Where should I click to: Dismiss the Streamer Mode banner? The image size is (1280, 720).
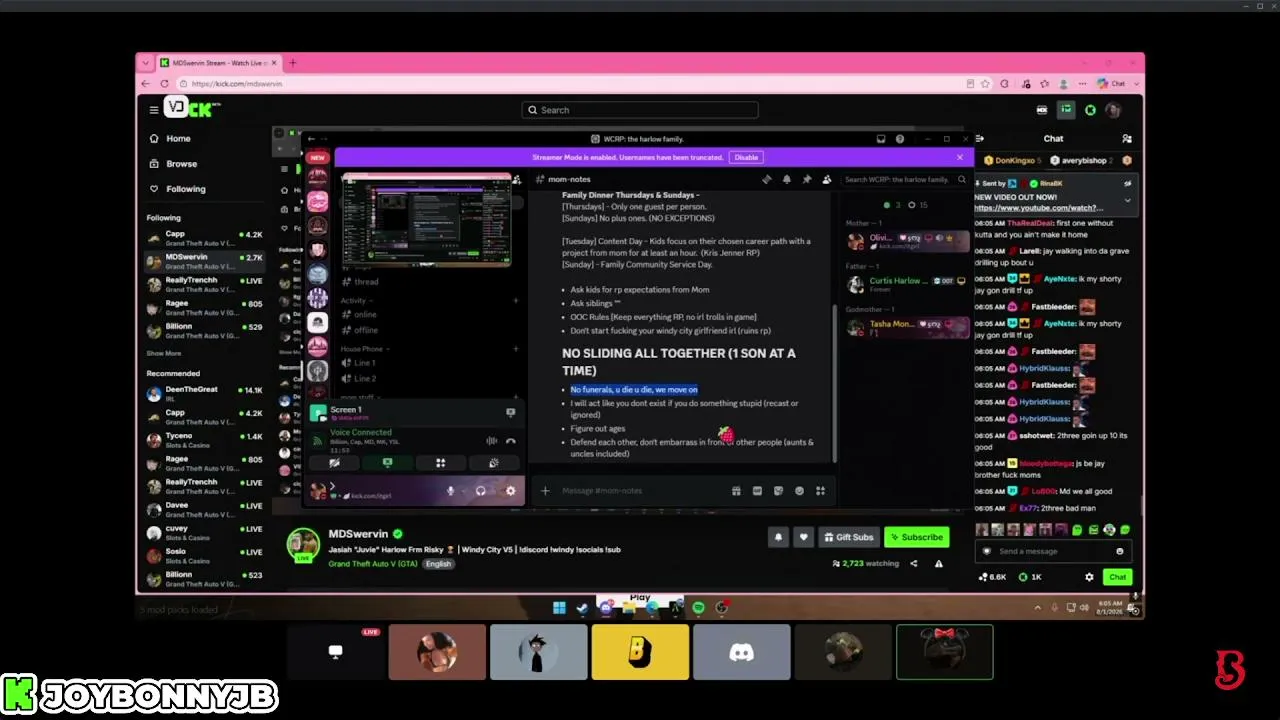960,157
